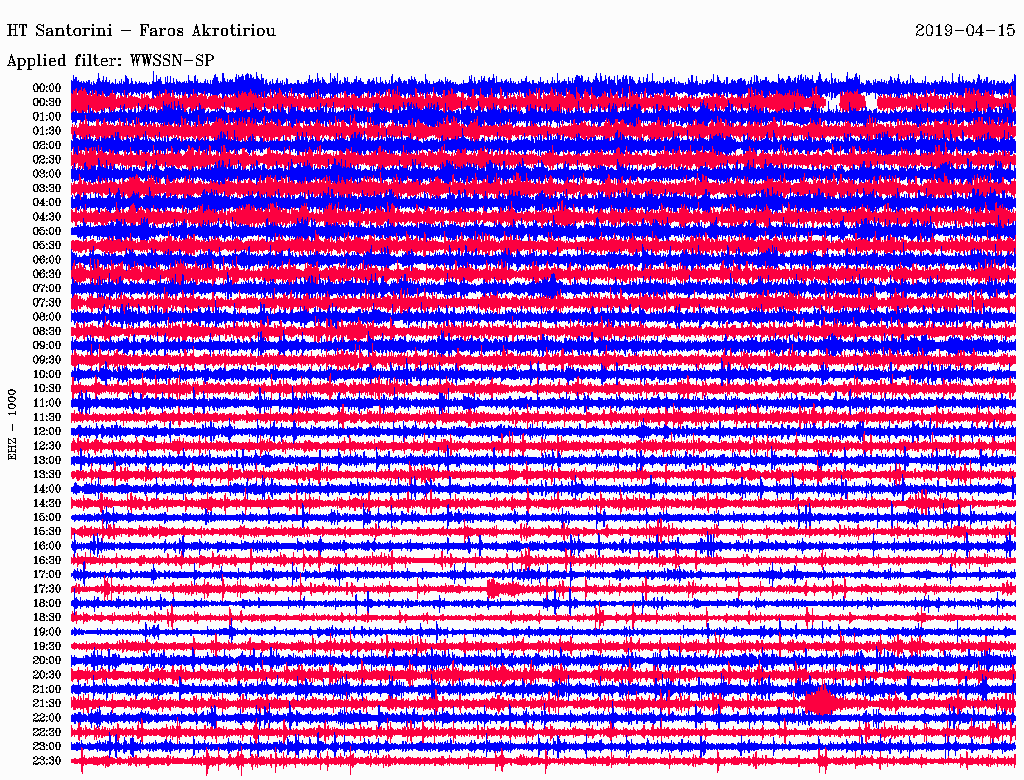Select the 12:00 time label
Image resolution: width=1024 pixels, height=780 pixels.
click(x=47, y=431)
